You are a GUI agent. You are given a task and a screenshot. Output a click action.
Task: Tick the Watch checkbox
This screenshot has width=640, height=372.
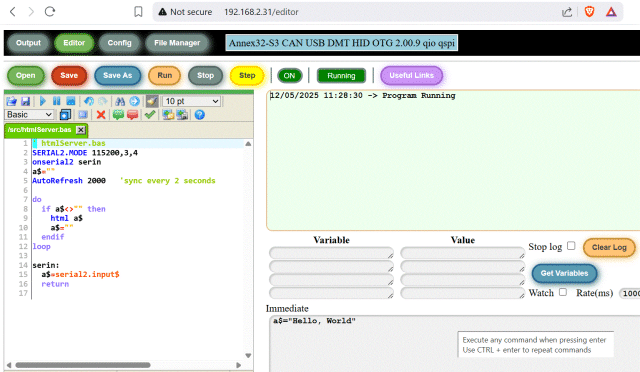(563, 292)
